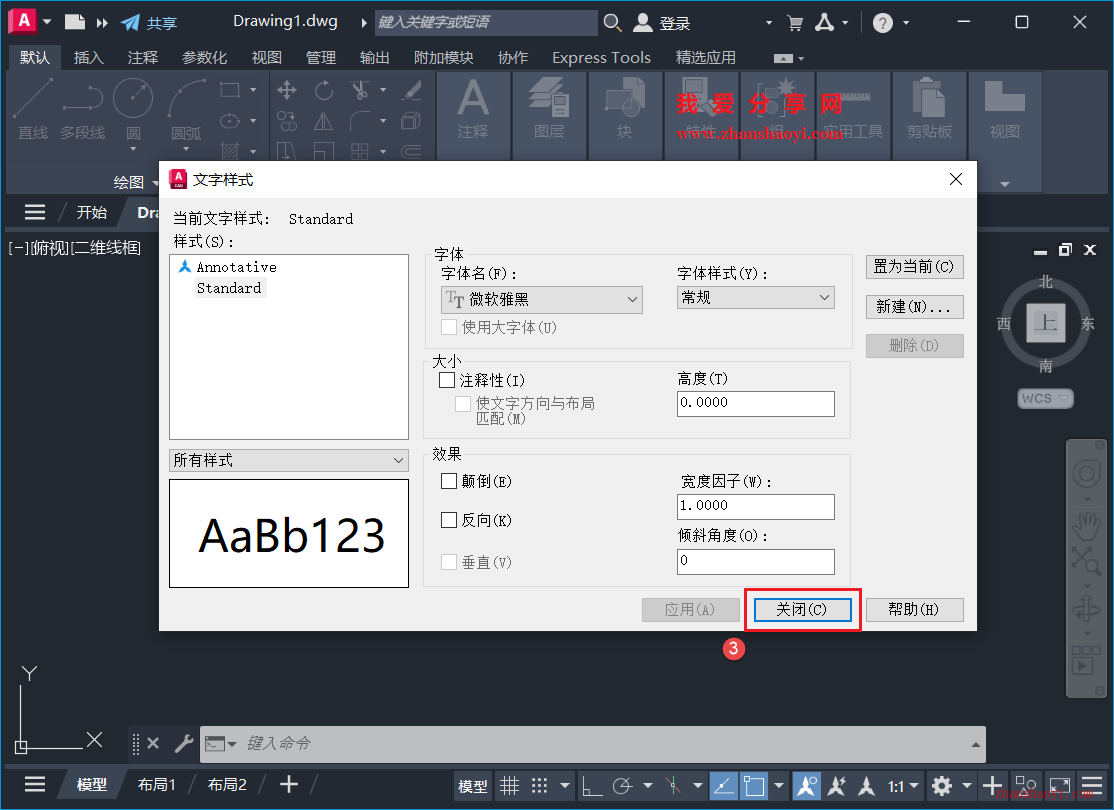Viewport: 1114px width, 810px height.
Task: Check match text orientation to layout checkbox
Action: click(x=463, y=404)
